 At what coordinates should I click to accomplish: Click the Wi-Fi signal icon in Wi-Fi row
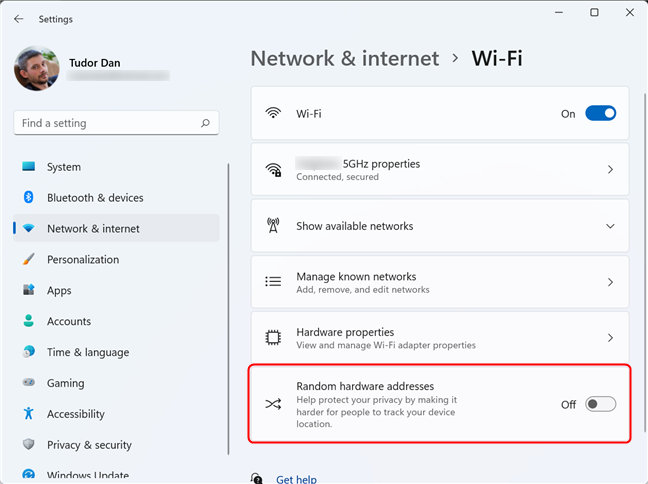(273, 113)
